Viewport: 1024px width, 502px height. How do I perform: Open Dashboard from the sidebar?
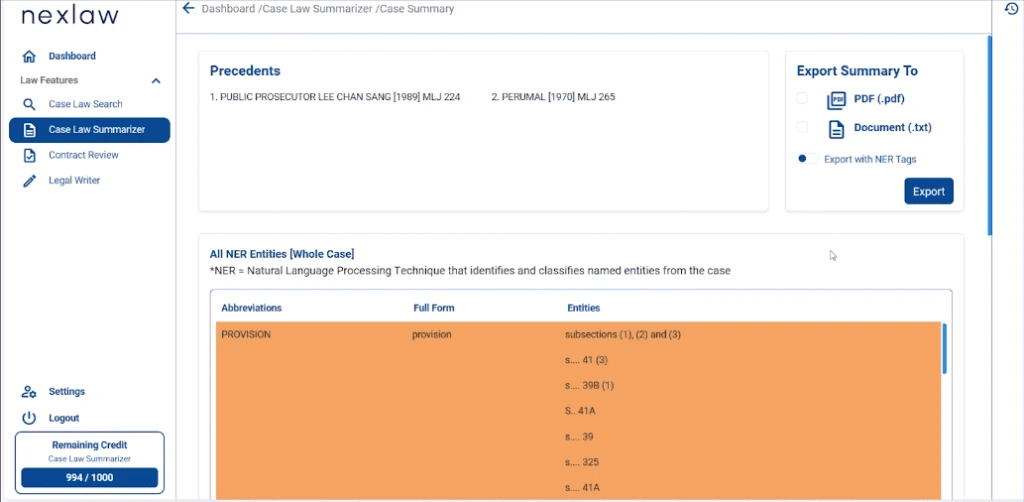(72, 56)
